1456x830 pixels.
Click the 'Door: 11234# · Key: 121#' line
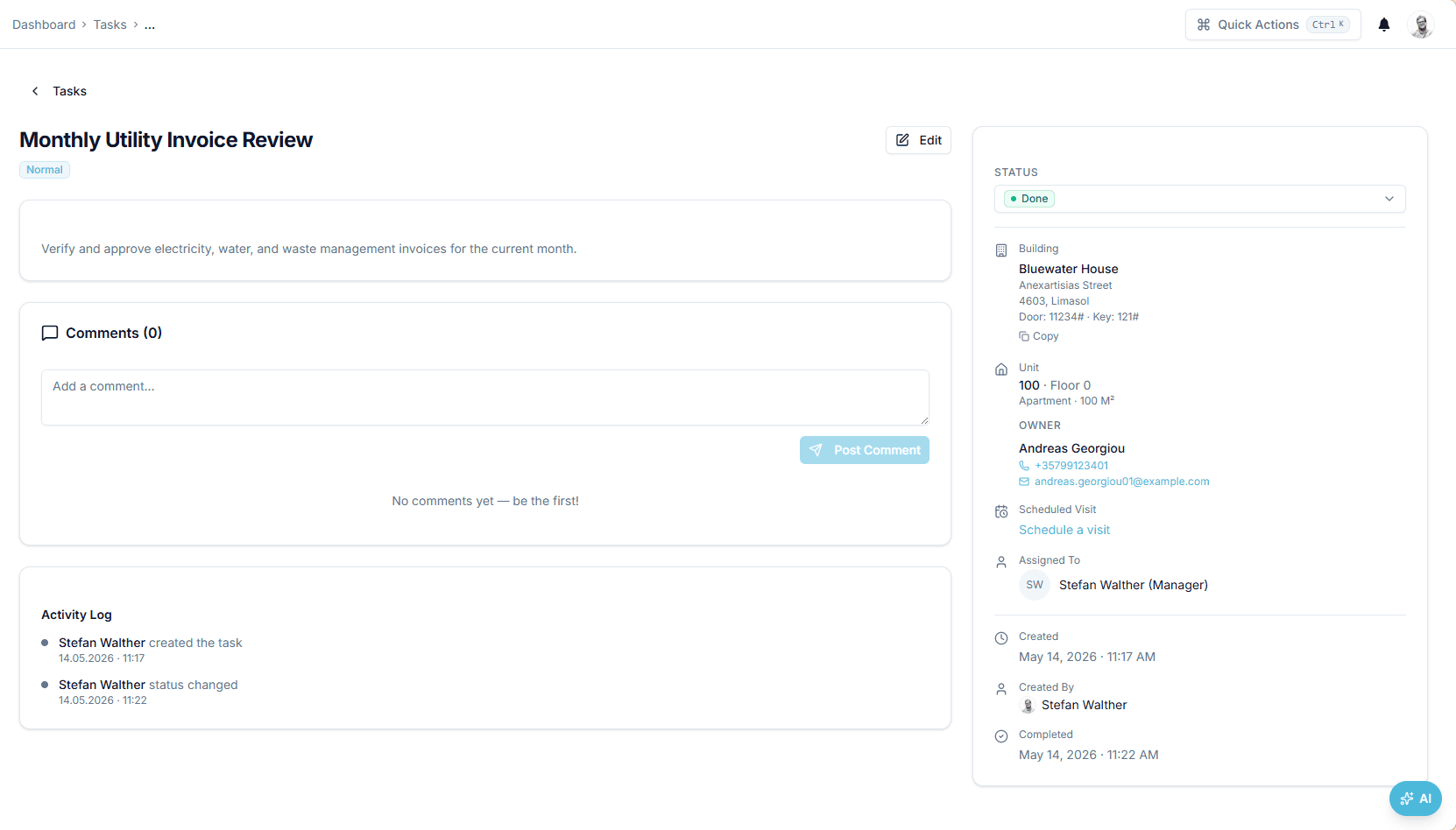coord(1078,317)
